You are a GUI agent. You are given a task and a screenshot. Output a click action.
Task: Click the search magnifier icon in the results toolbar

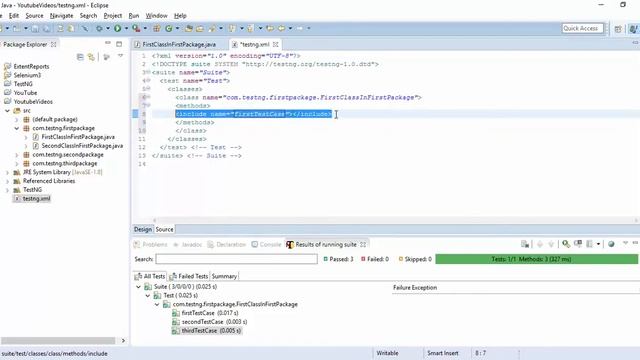tap(566, 244)
